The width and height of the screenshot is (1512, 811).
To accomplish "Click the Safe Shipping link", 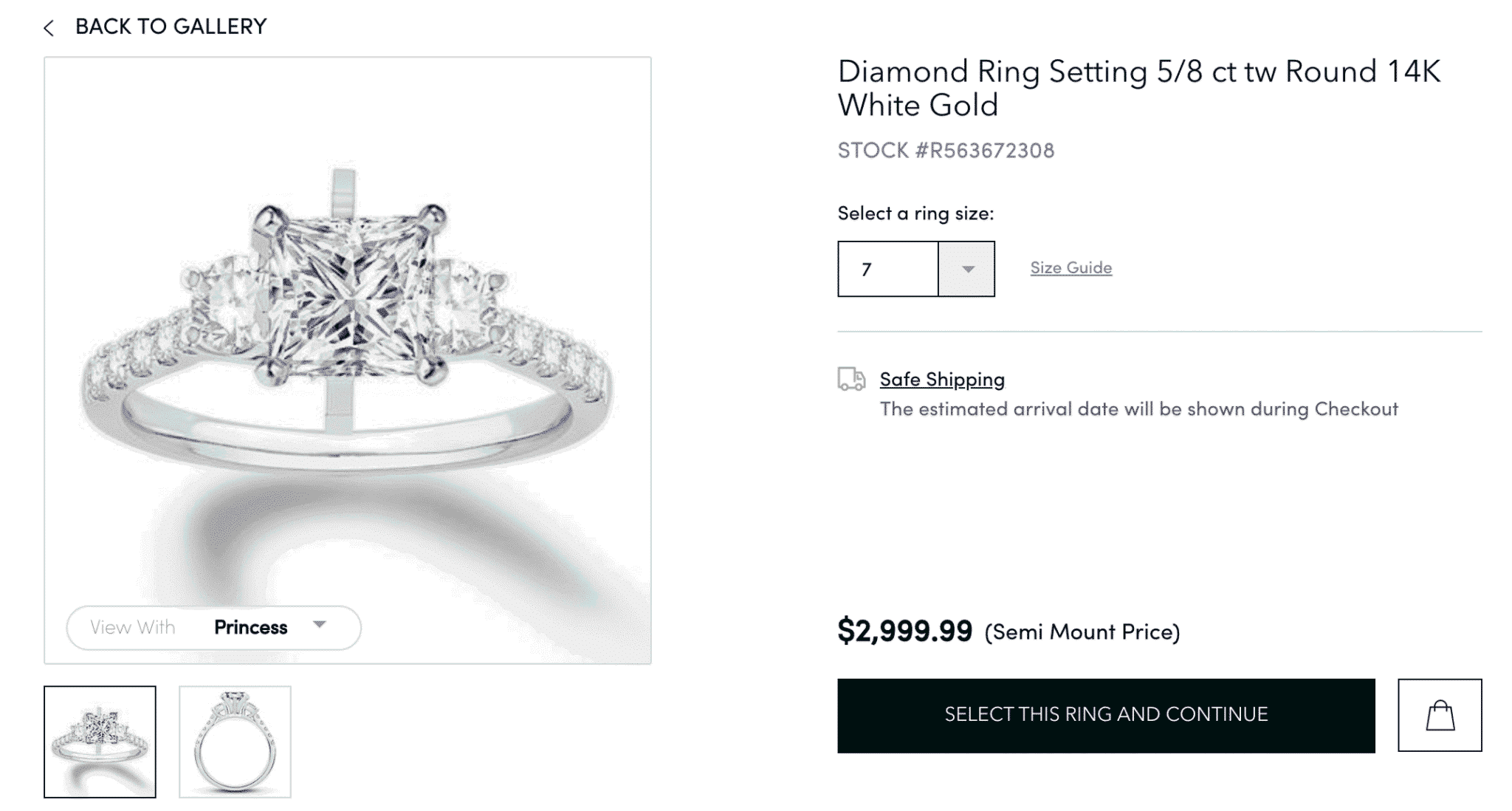I will point(941,379).
